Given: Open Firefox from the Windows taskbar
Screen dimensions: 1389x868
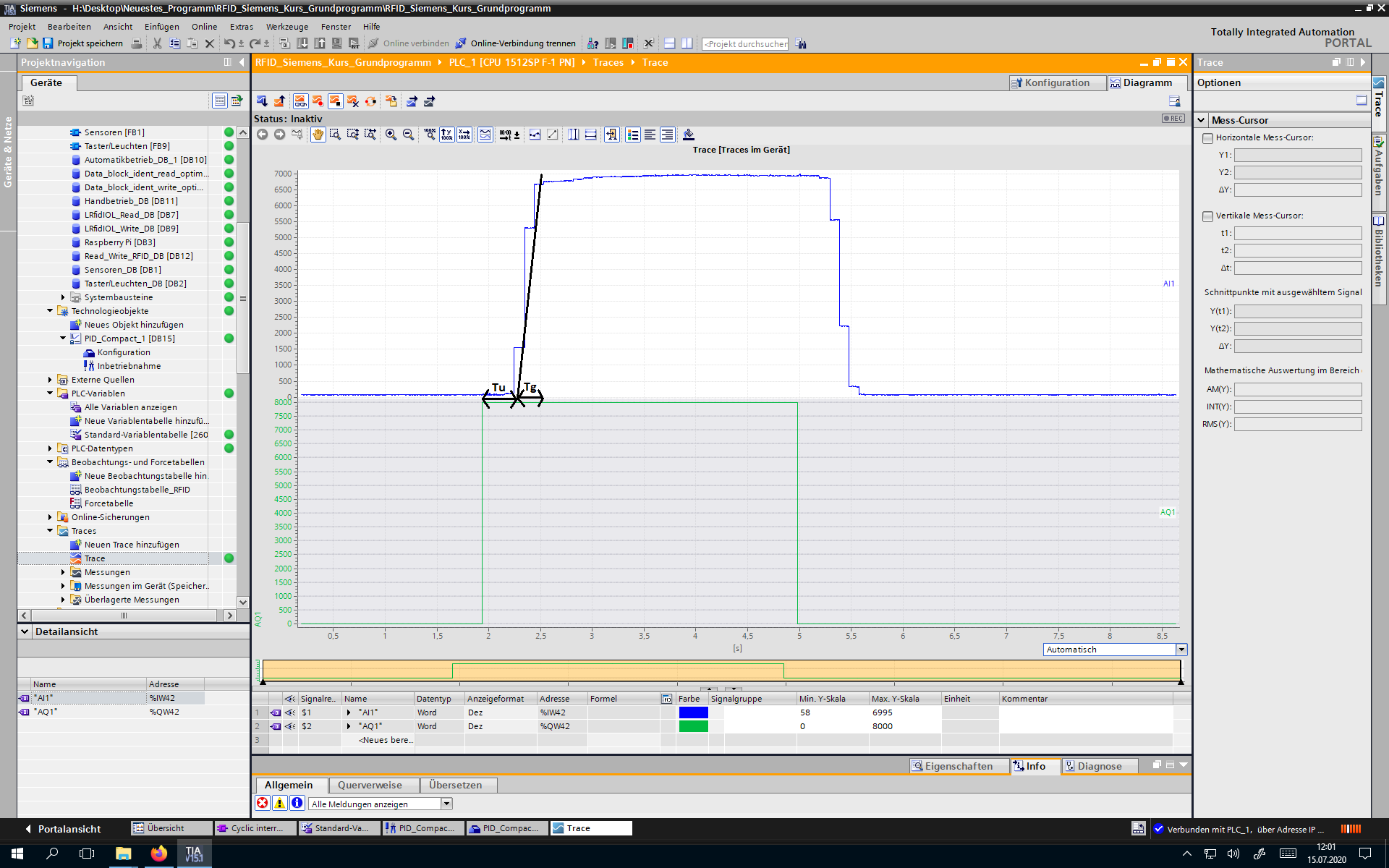Looking at the screenshot, I should [x=158, y=854].
